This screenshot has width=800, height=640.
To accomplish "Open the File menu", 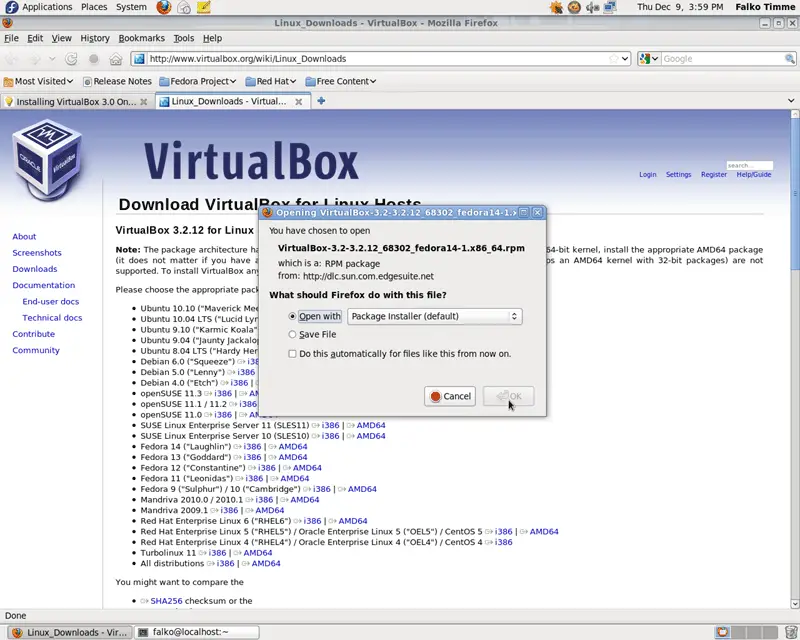I will click(11, 38).
